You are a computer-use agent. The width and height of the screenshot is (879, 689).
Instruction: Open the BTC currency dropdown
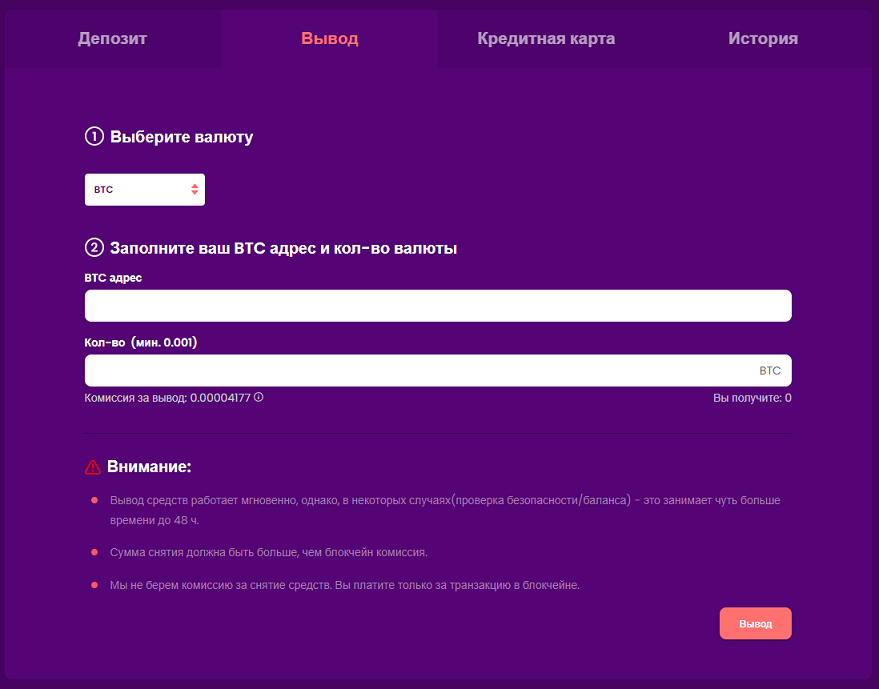tap(145, 189)
